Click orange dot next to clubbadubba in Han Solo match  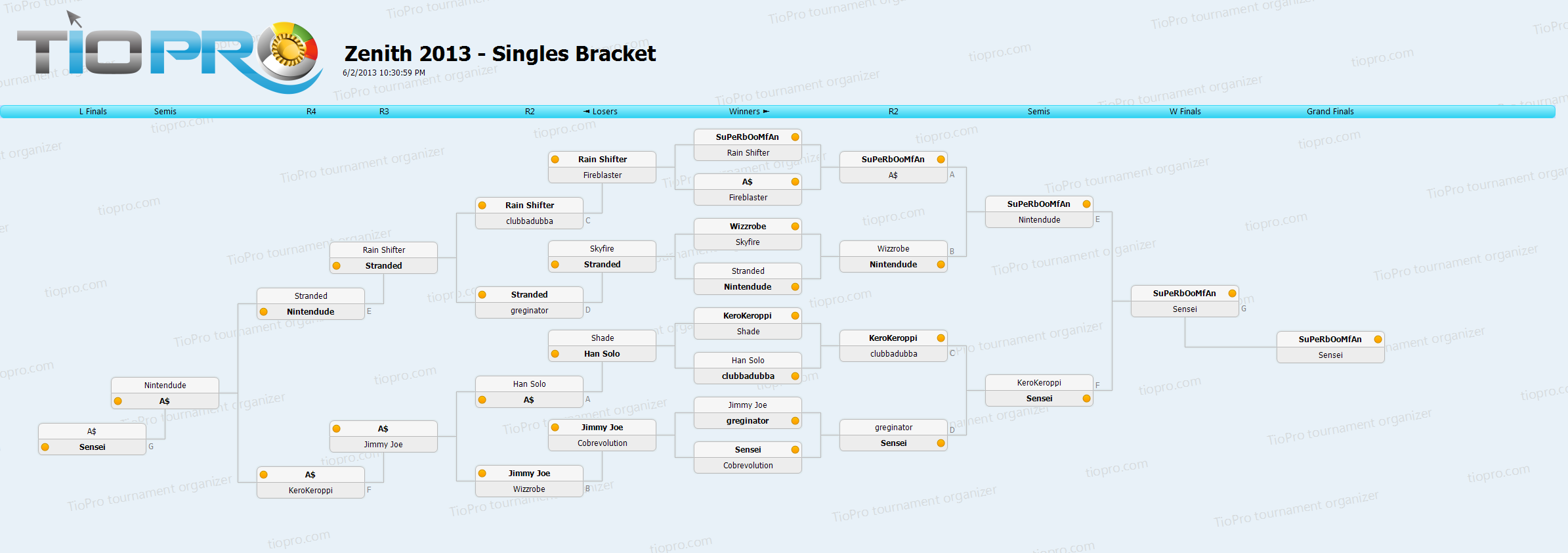coord(795,376)
